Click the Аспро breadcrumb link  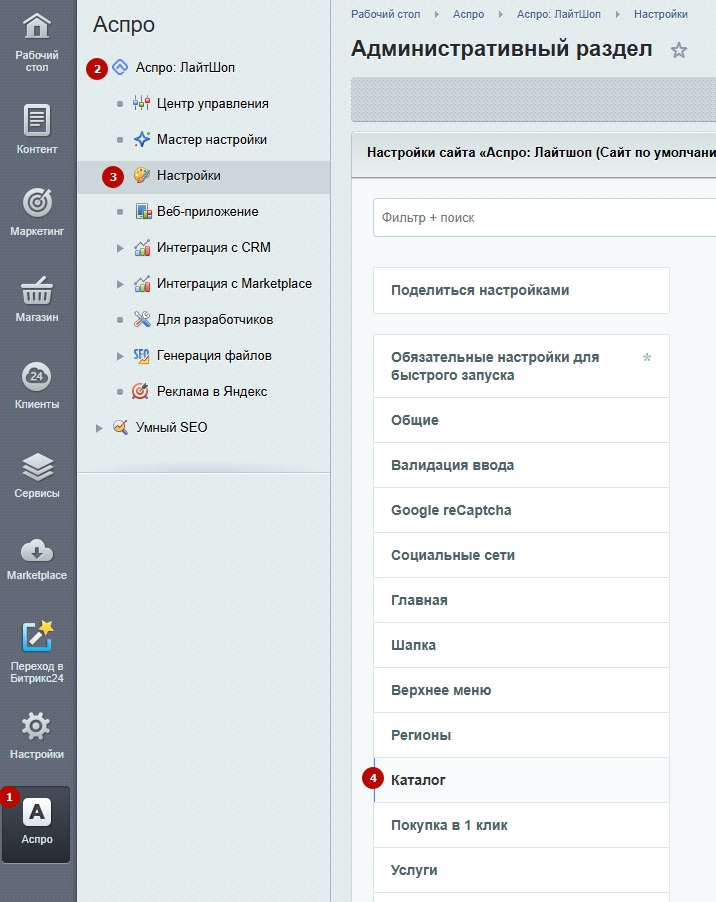click(468, 14)
